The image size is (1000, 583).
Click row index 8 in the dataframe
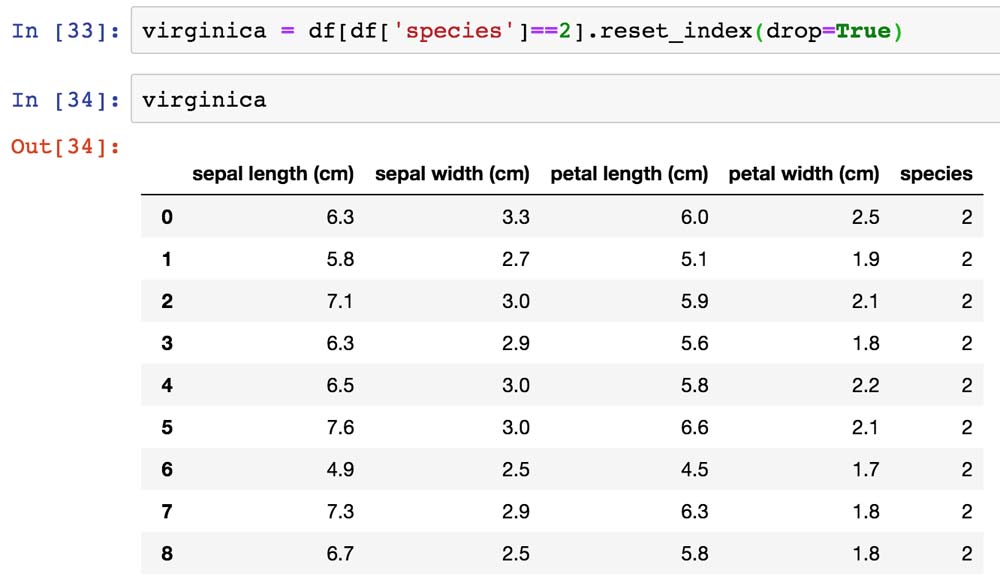[x=166, y=553]
